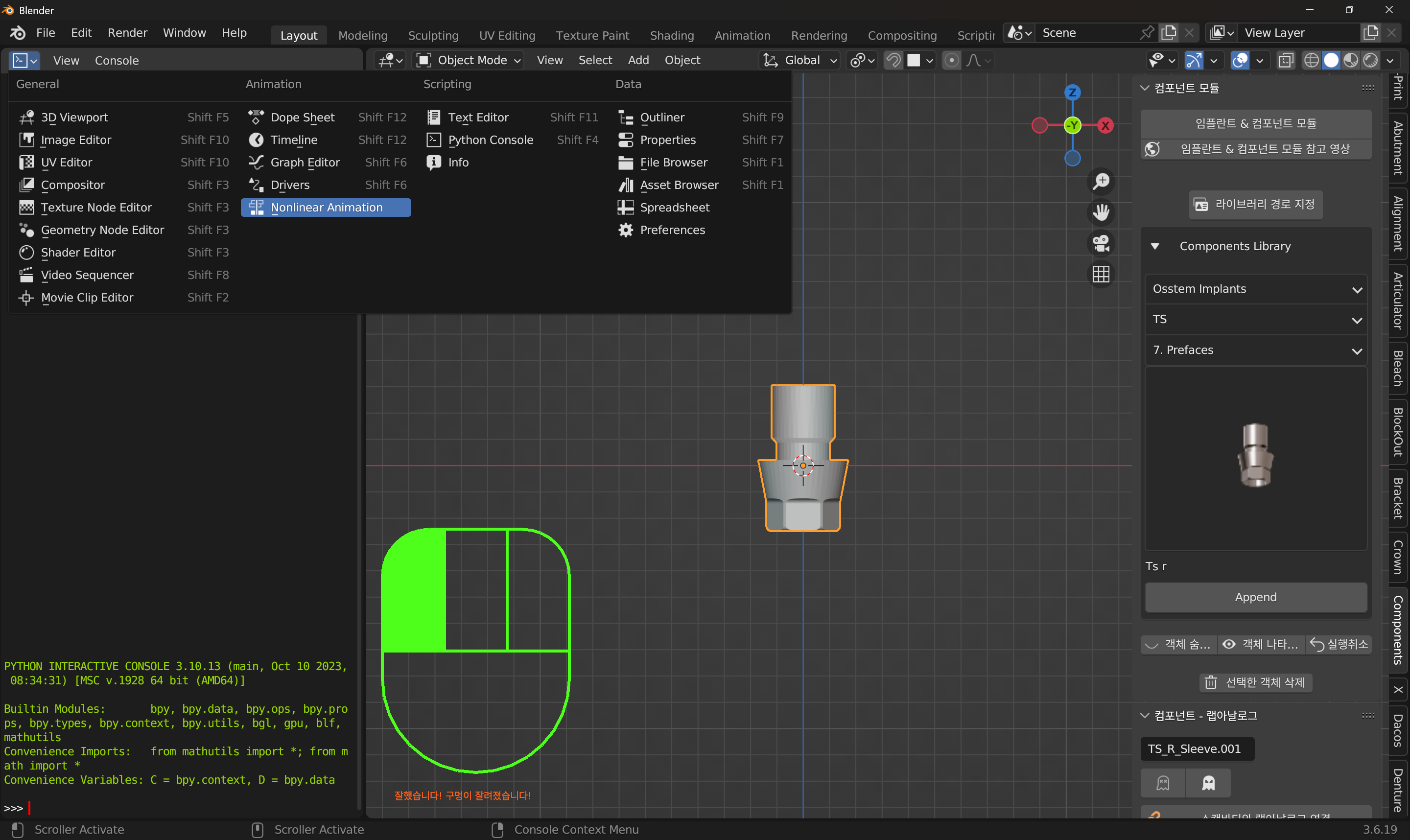This screenshot has height=840, width=1410.
Task: Toggle camera view with the camera gizmo
Action: click(x=1101, y=243)
